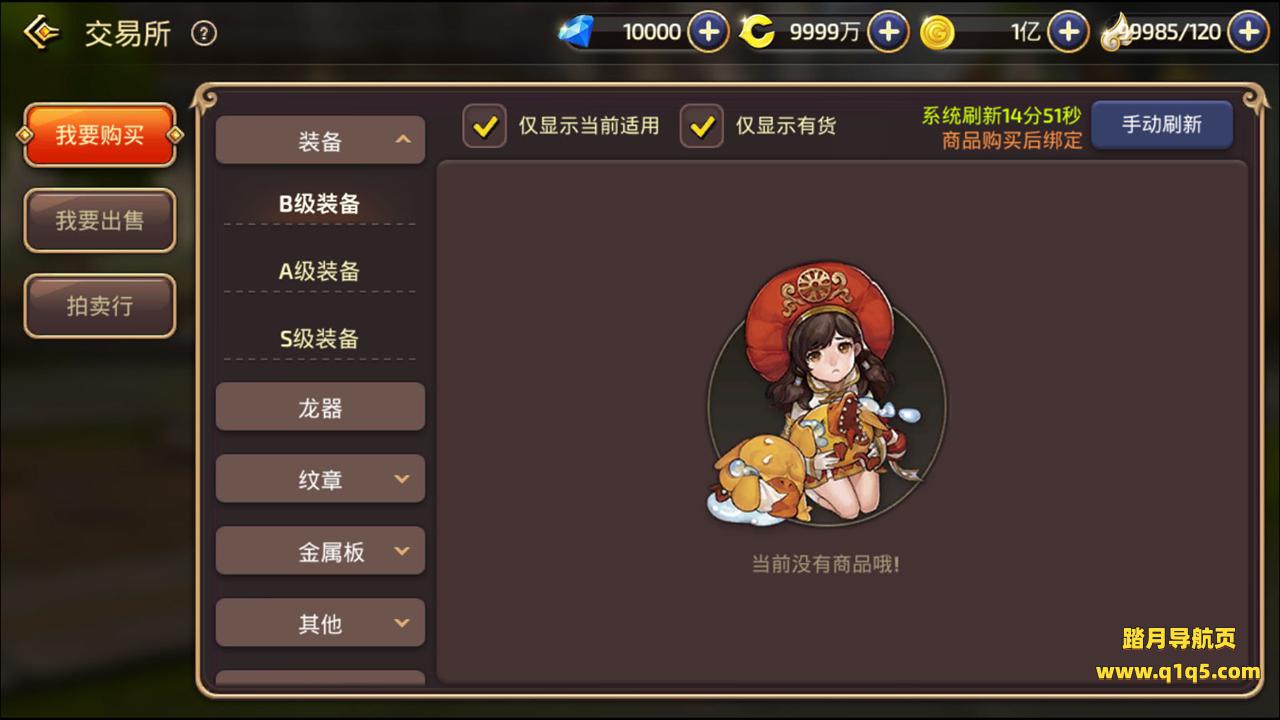Toggle the 仅显示有货 checkbox
1280x720 pixels.
702,126
